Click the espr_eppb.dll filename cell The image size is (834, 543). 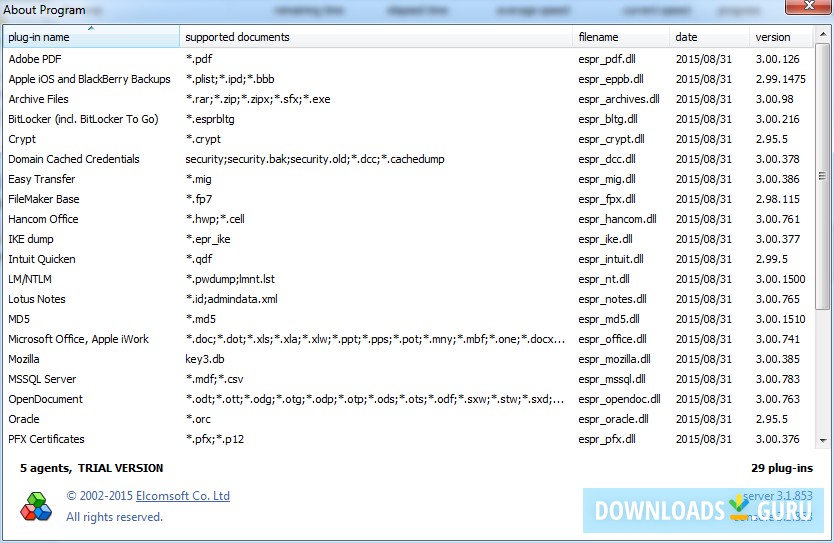(x=611, y=79)
